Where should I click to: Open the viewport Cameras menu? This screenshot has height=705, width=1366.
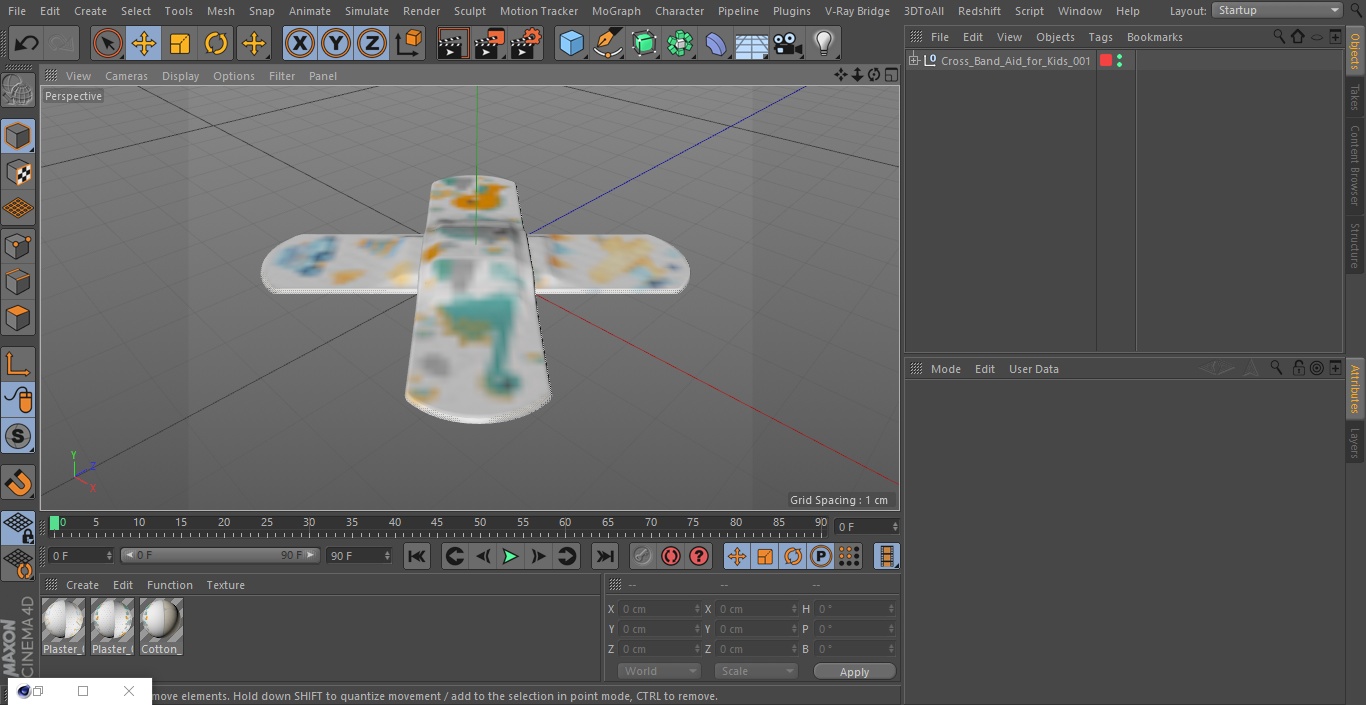pos(126,76)
